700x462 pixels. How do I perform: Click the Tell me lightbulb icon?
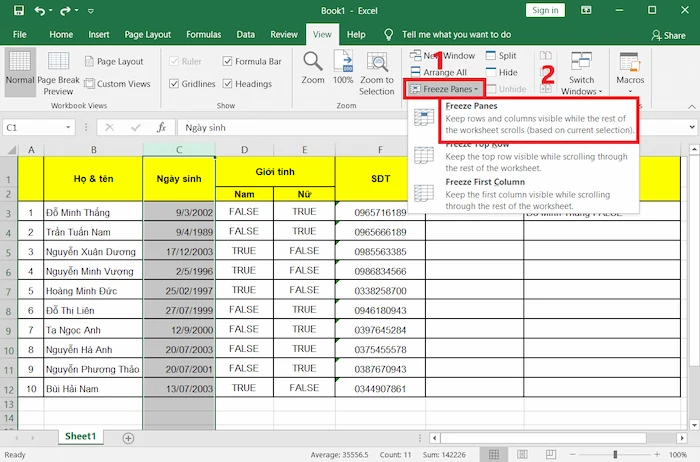[x=388, y=34]
